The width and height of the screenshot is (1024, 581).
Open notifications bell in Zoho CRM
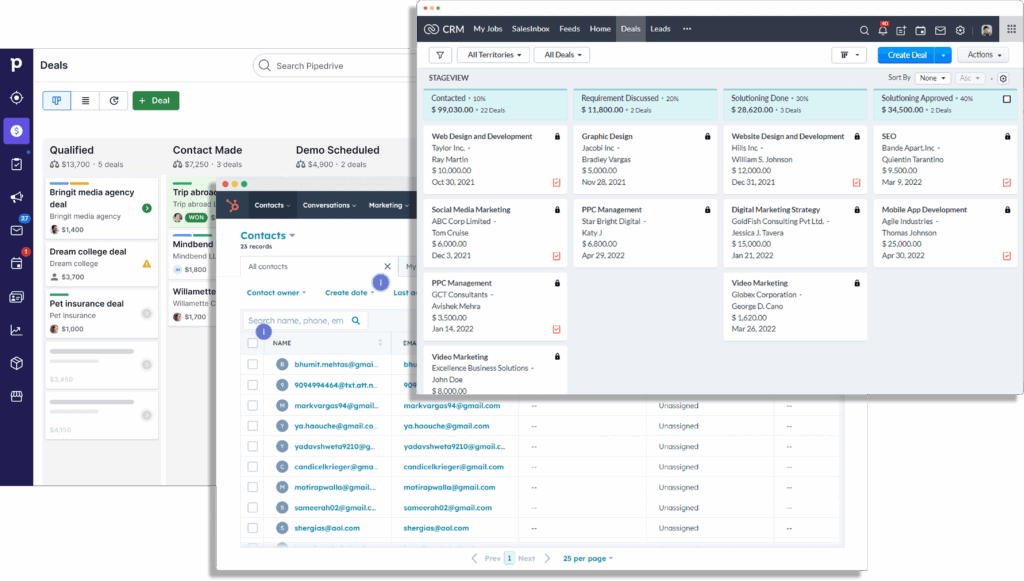[x=883, y=29]
